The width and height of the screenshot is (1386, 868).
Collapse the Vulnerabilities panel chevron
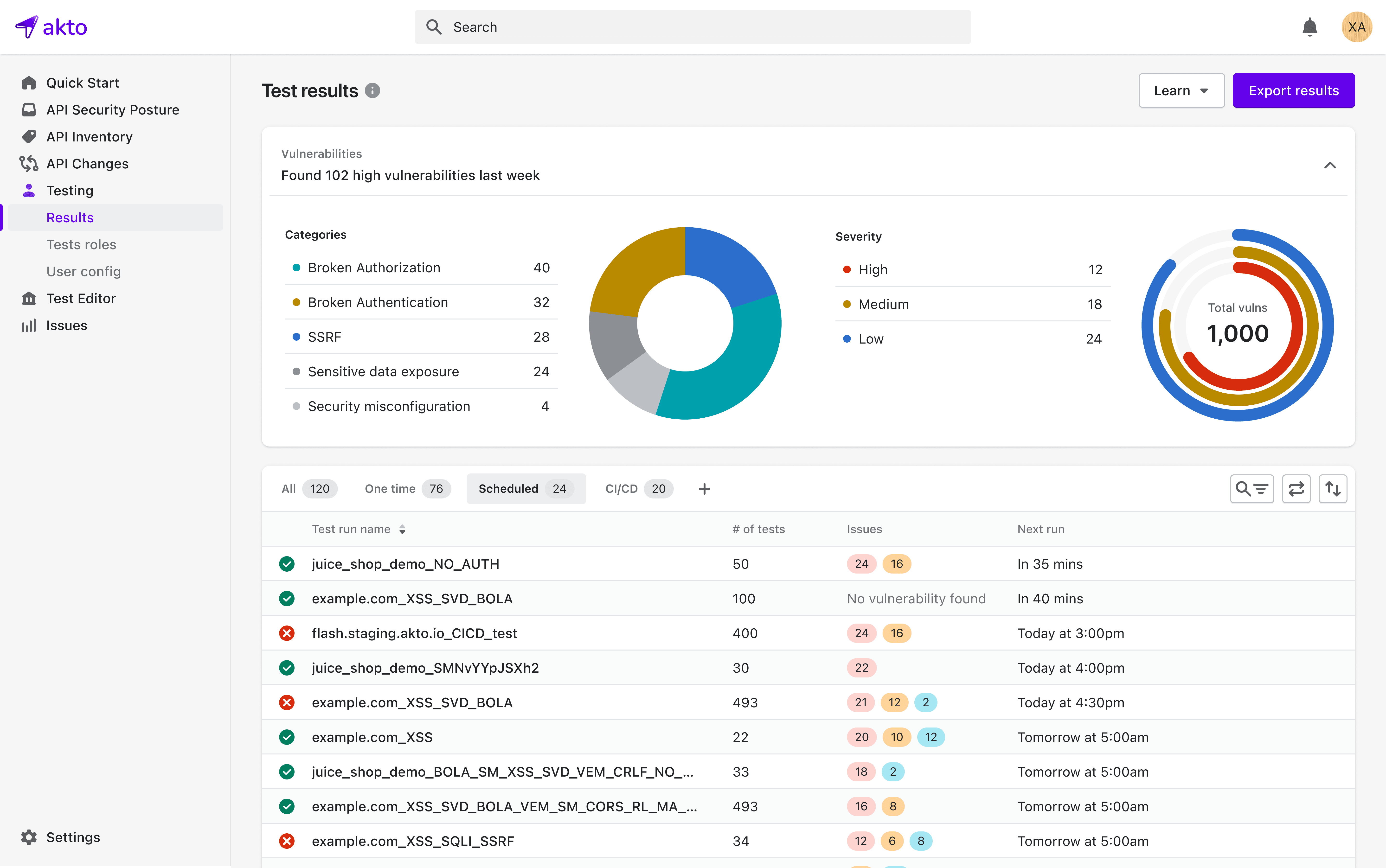coord(1330,165)
